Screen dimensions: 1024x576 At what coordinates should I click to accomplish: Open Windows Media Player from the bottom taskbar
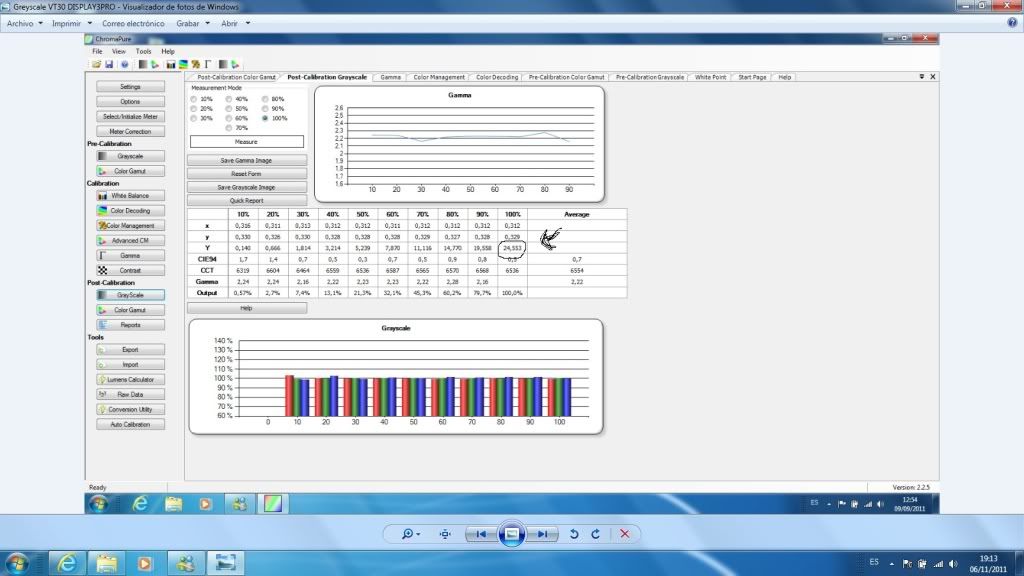[x=145, y=563]
